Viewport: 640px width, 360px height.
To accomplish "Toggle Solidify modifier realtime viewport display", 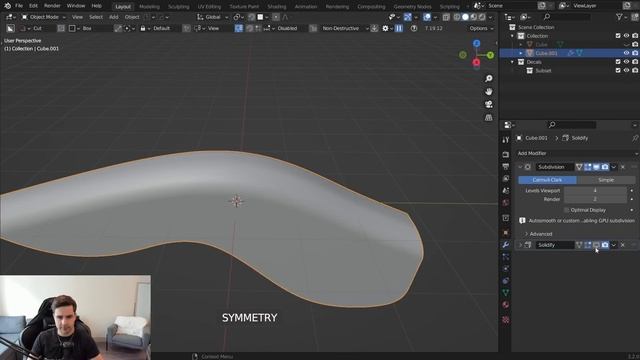I will coord(596,245).
